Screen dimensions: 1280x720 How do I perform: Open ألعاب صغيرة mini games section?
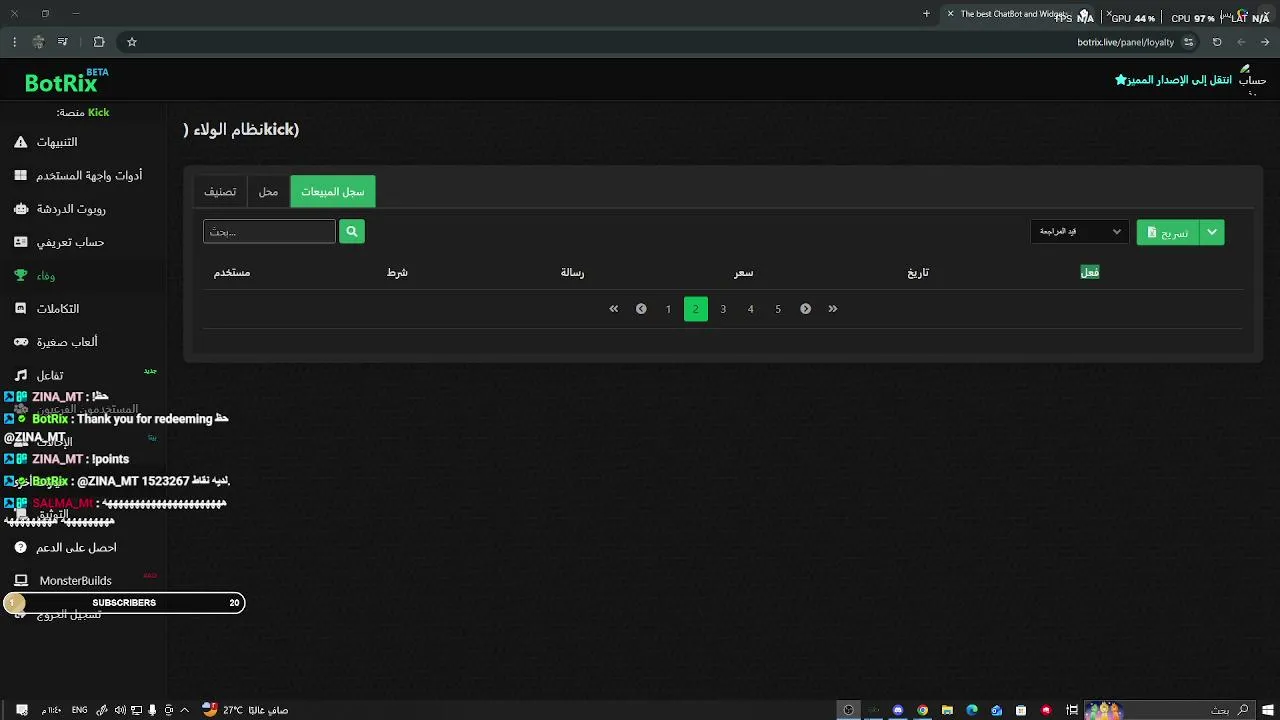67,342
